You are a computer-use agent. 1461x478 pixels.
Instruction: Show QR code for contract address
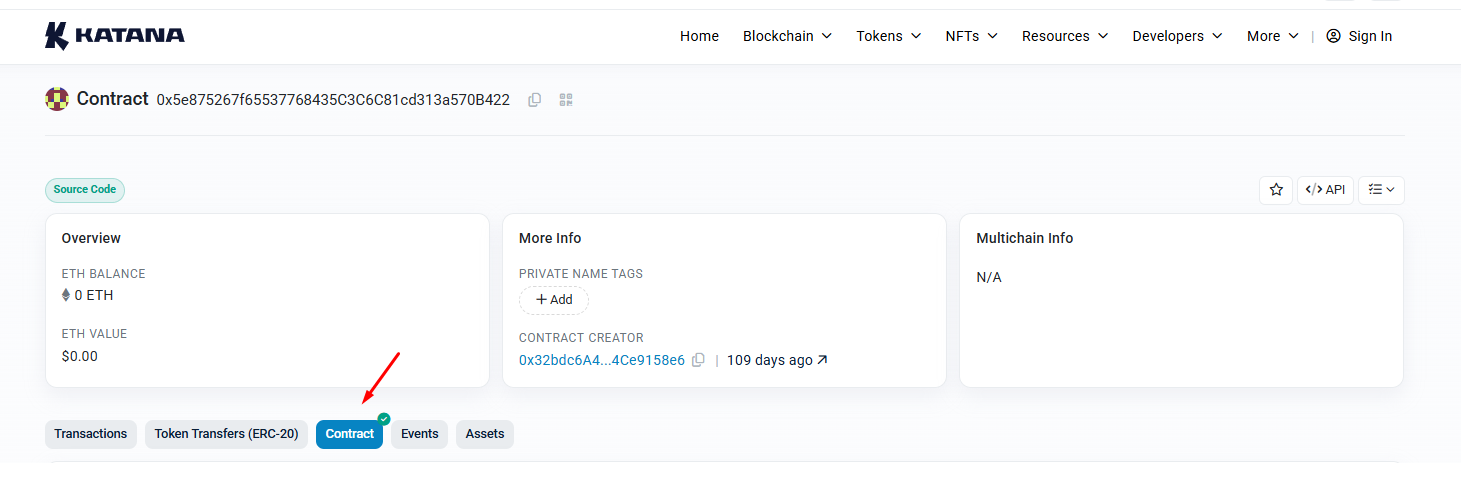pyautogui.click(x=566, y=100)
